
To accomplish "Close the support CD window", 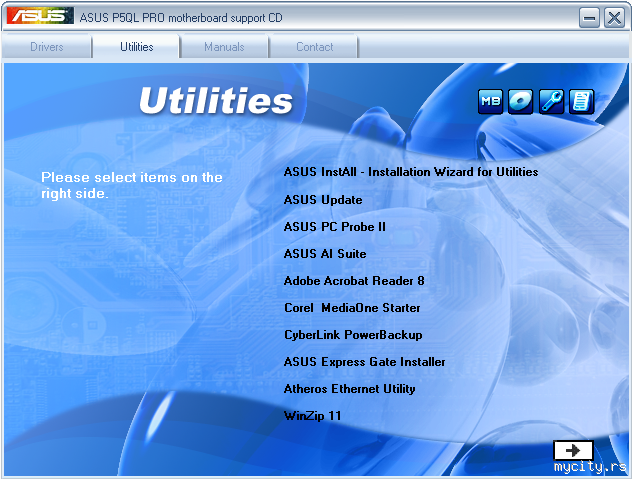I will [614, 18].
